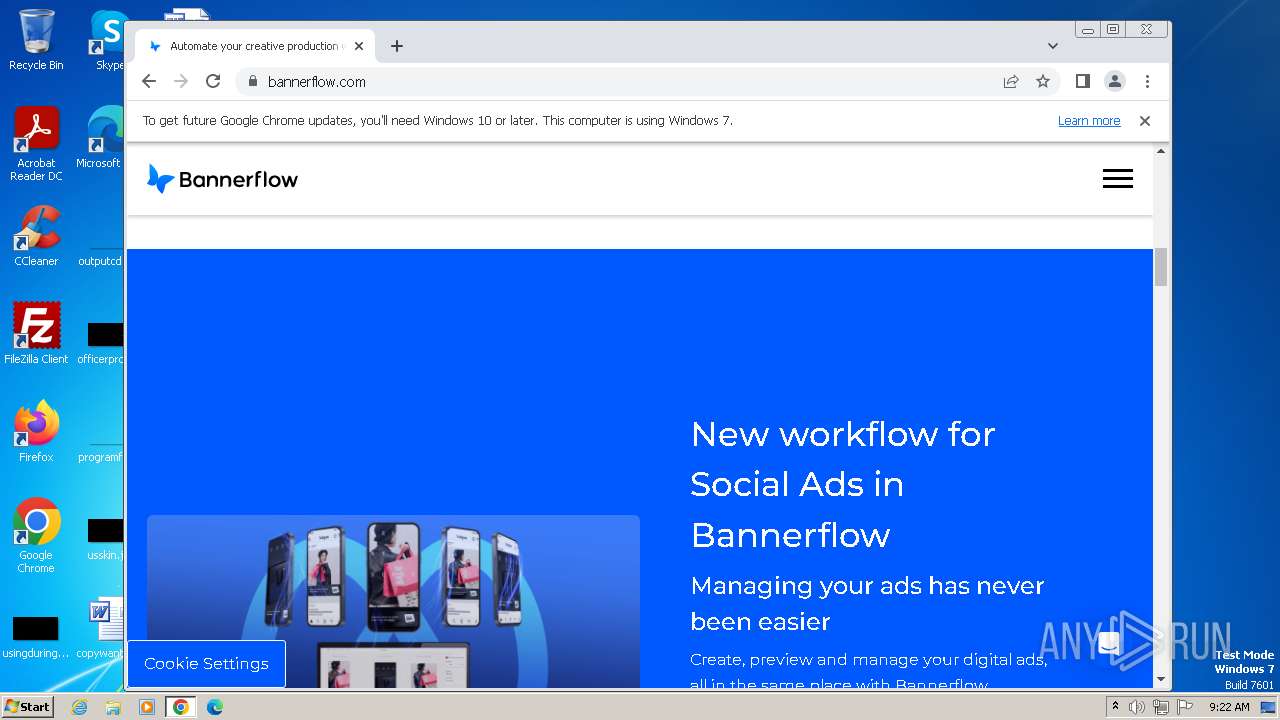Expand the tab search dropdown
This screenshot has width=1280, height=720.
pyautogui.click(x=1053, y=46)
